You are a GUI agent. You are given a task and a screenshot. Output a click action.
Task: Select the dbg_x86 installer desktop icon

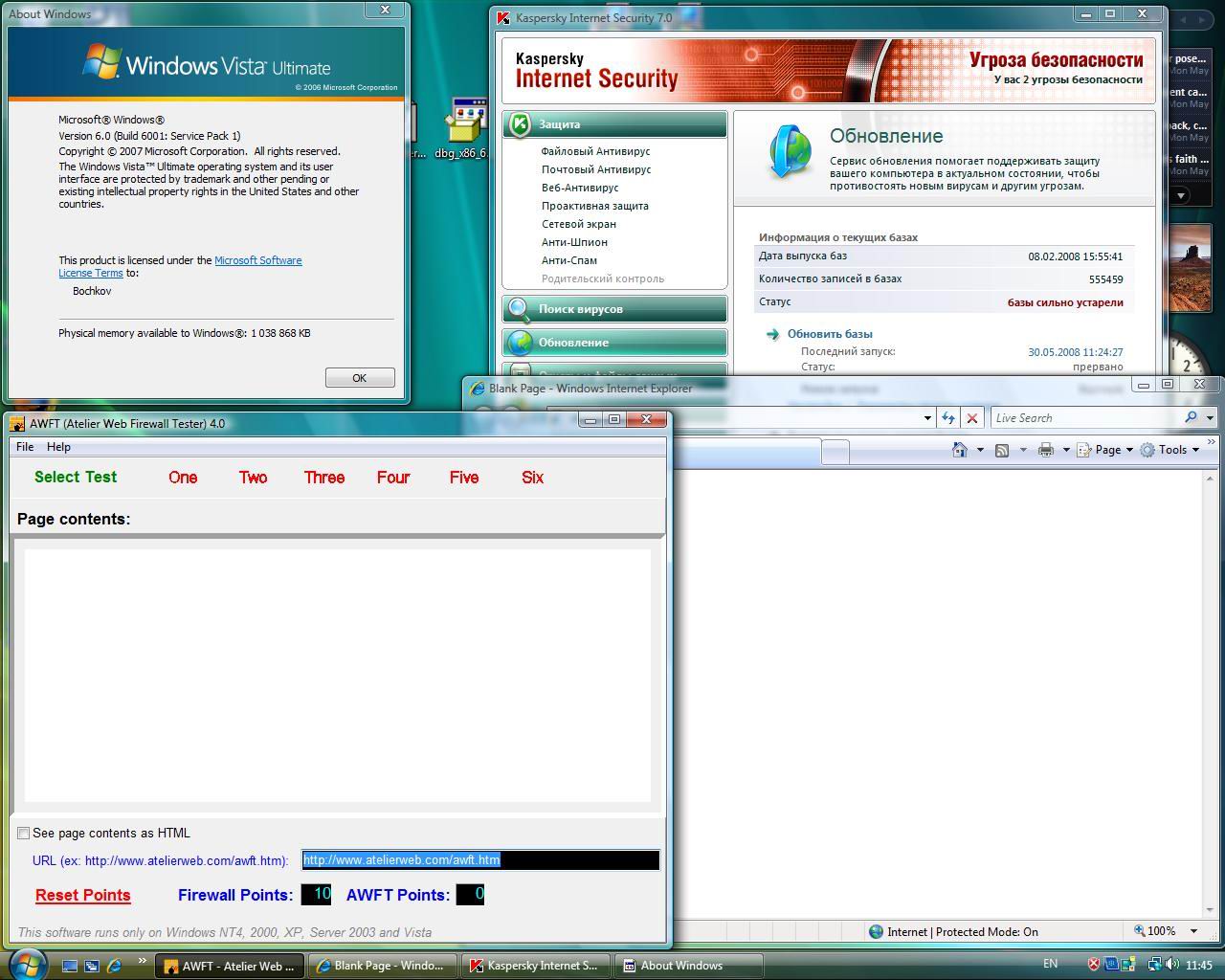pos(466,127)
